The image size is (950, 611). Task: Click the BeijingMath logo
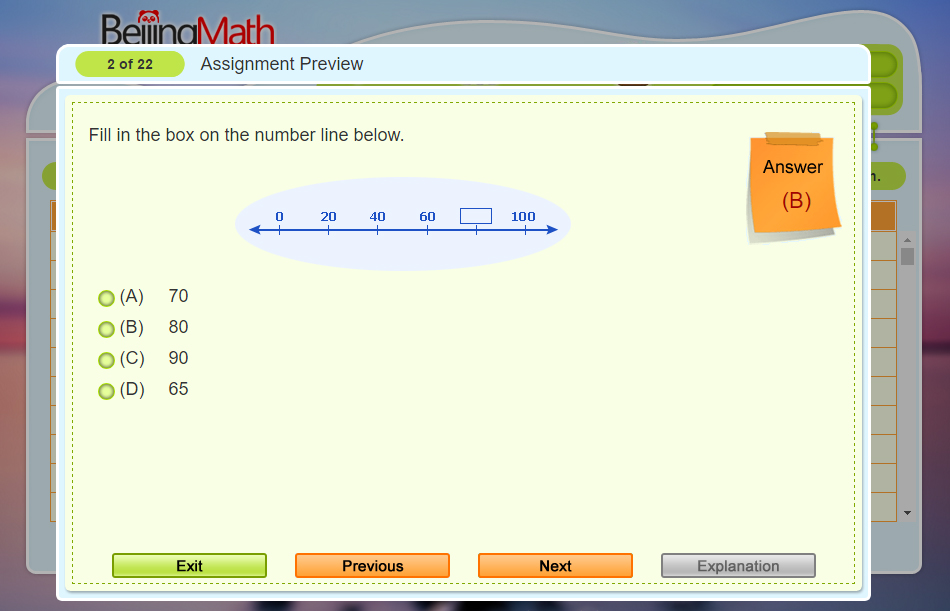tap(188, 28)
